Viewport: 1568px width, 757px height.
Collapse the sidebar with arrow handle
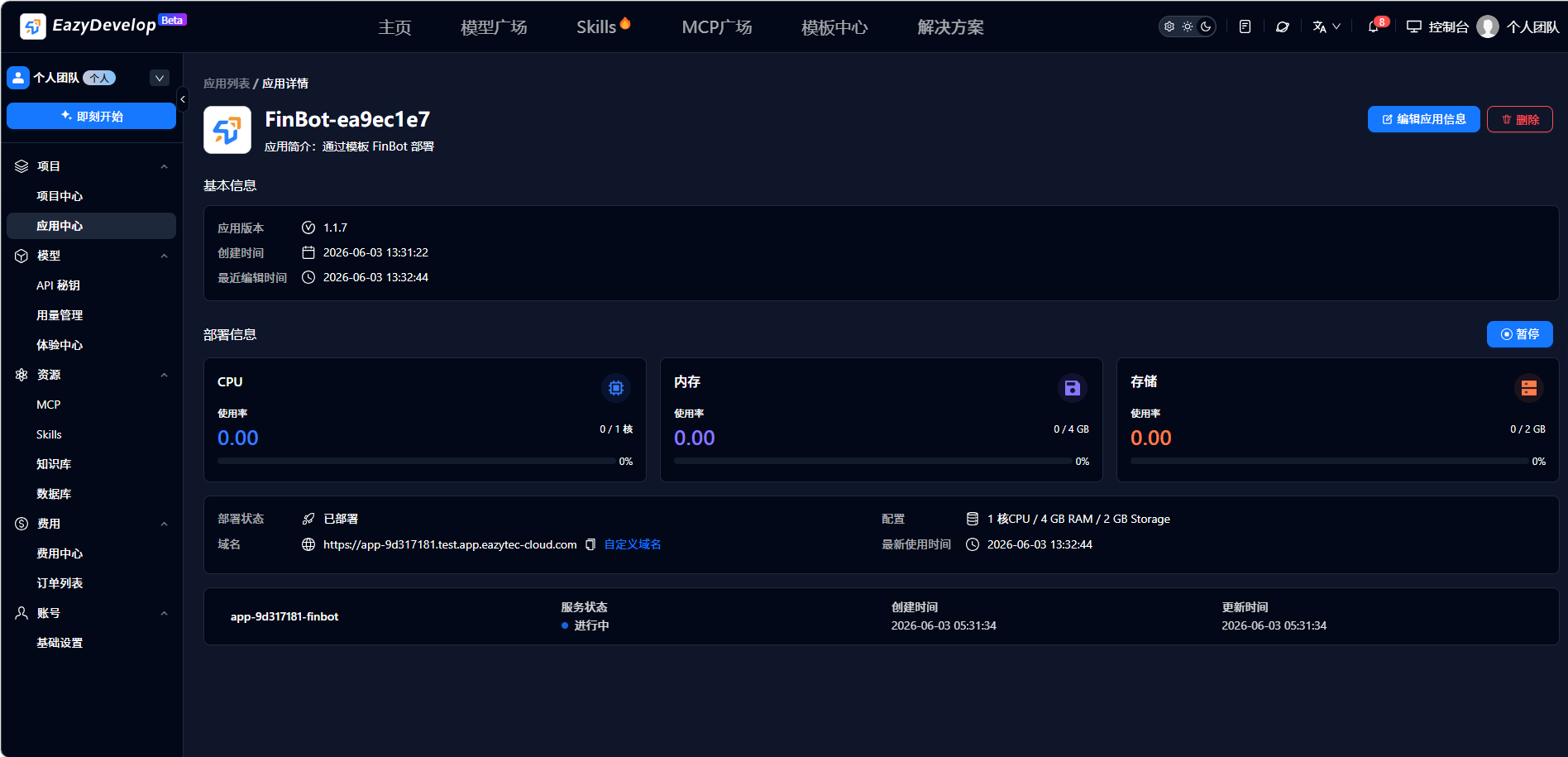coord(183,99)
